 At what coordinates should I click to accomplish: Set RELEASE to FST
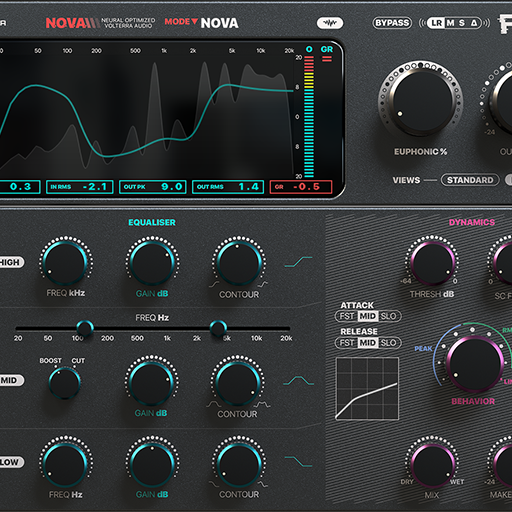coord(347,343)
